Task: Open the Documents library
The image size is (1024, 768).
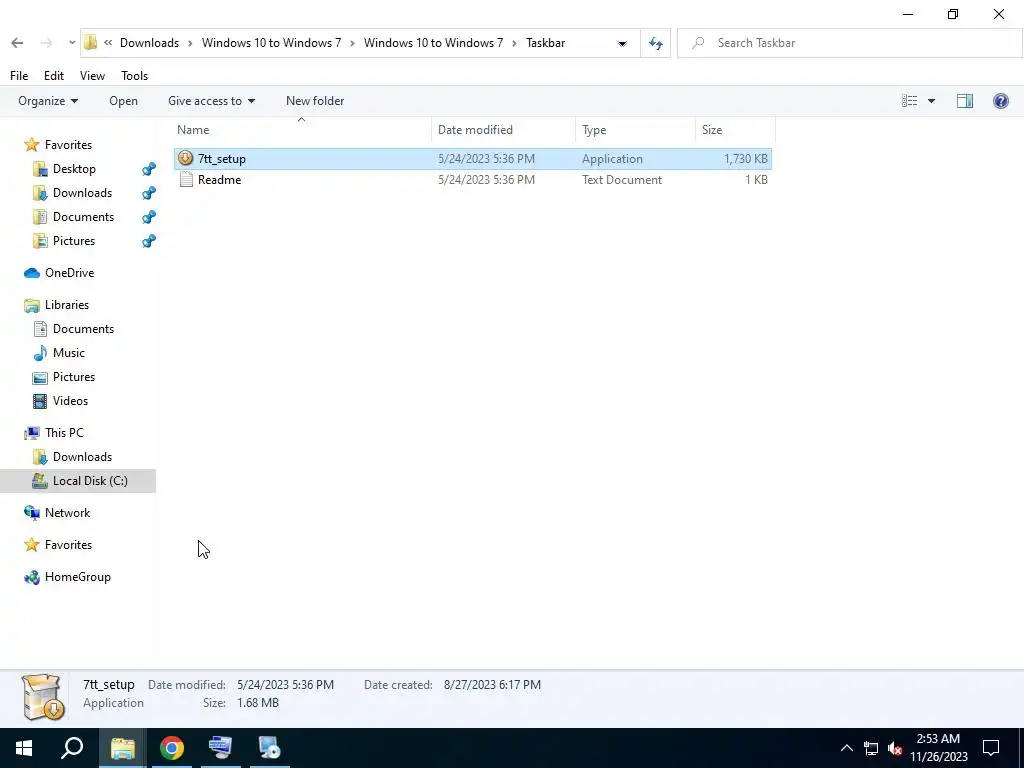Action: pyautogui.click(x=83, y=329)
